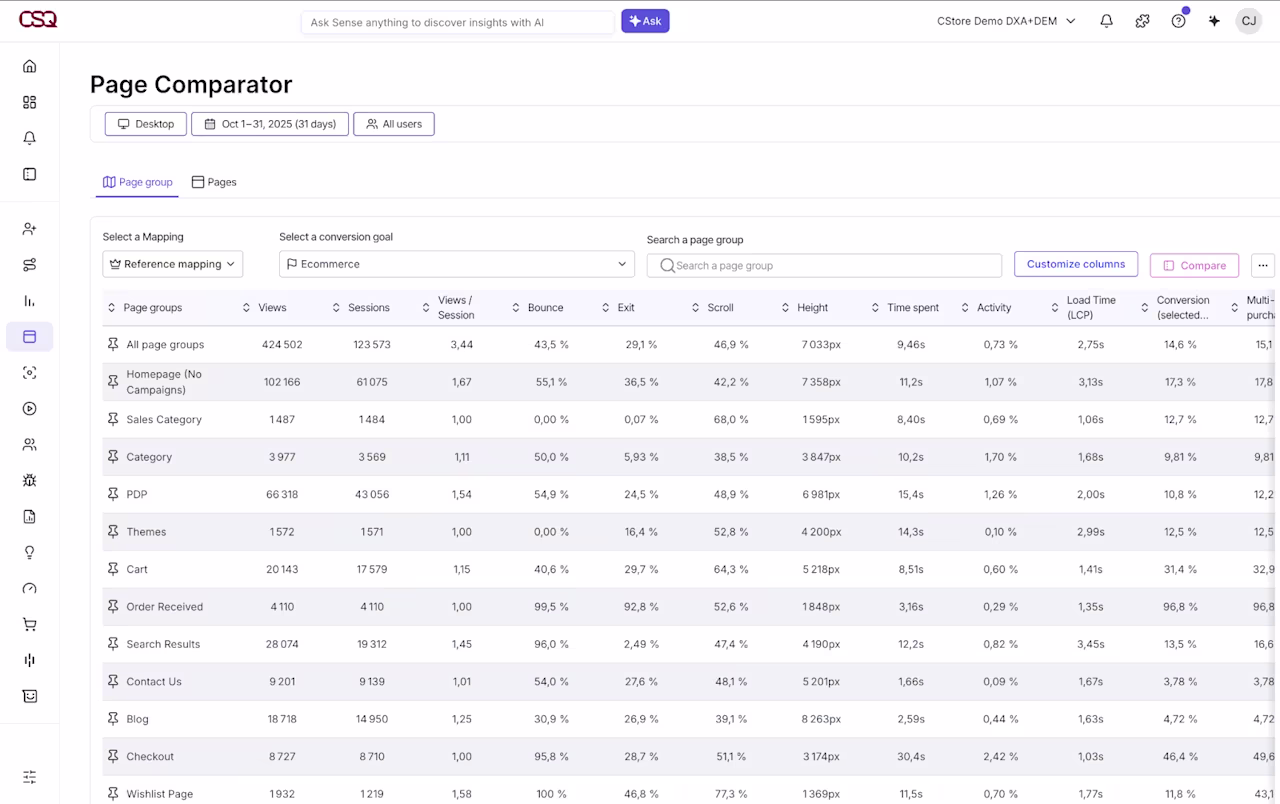Click the Compare button
Viewport: 1280px width, 804px height.
(x=1194, y=265)
